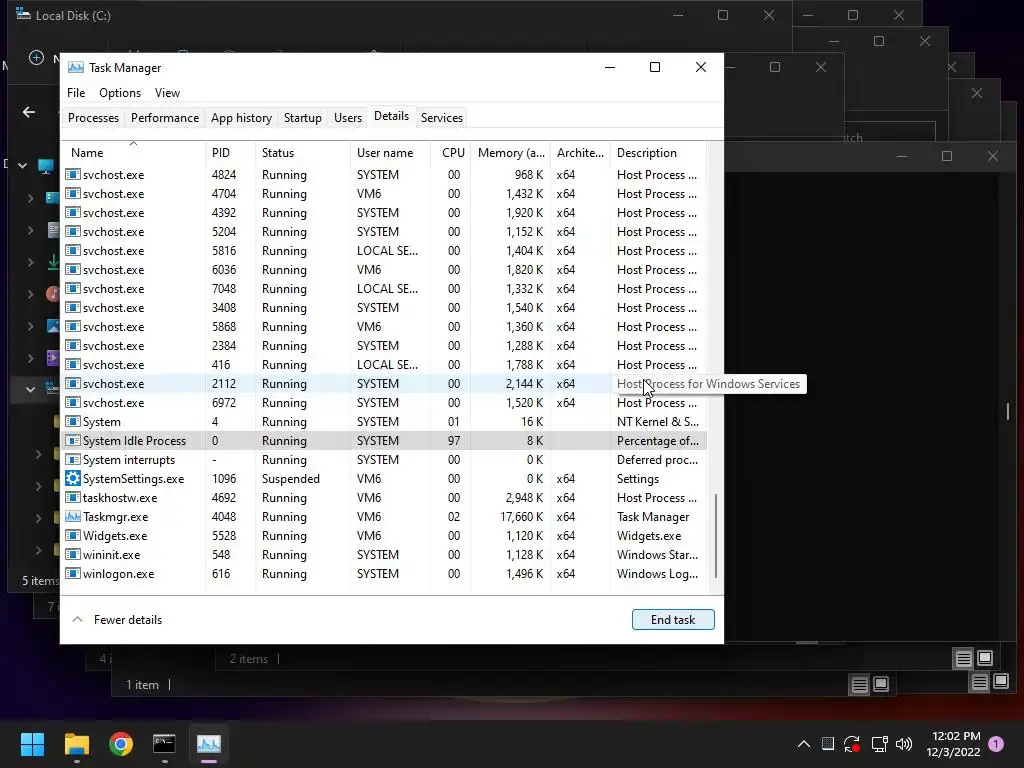Click the 17,660 K memory value
The height and width of the screenshot is (768, 1024).
pyautogui.click(x=521, y=517)
